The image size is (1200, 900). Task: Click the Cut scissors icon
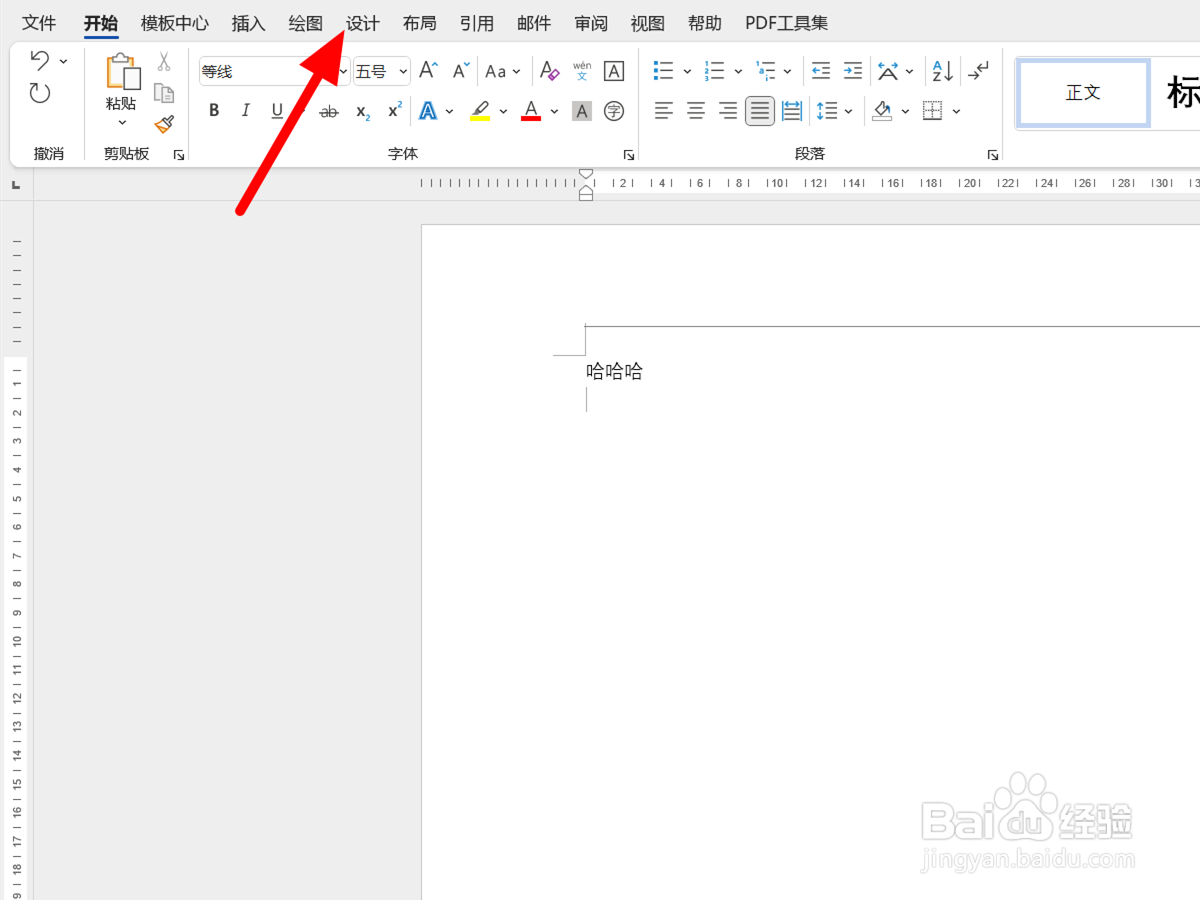[x=164, y=62]
